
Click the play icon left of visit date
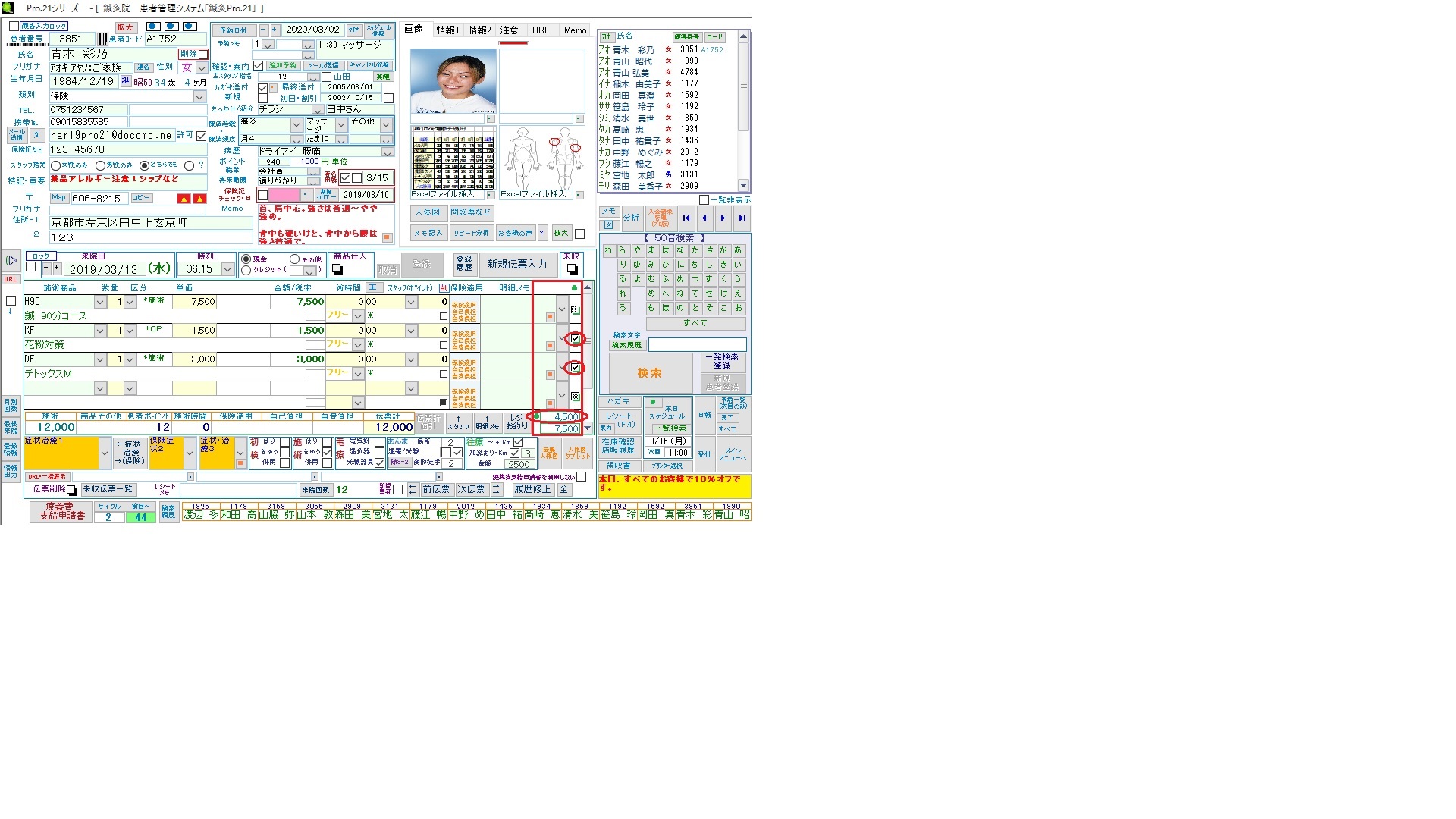[x=11, y=261]
